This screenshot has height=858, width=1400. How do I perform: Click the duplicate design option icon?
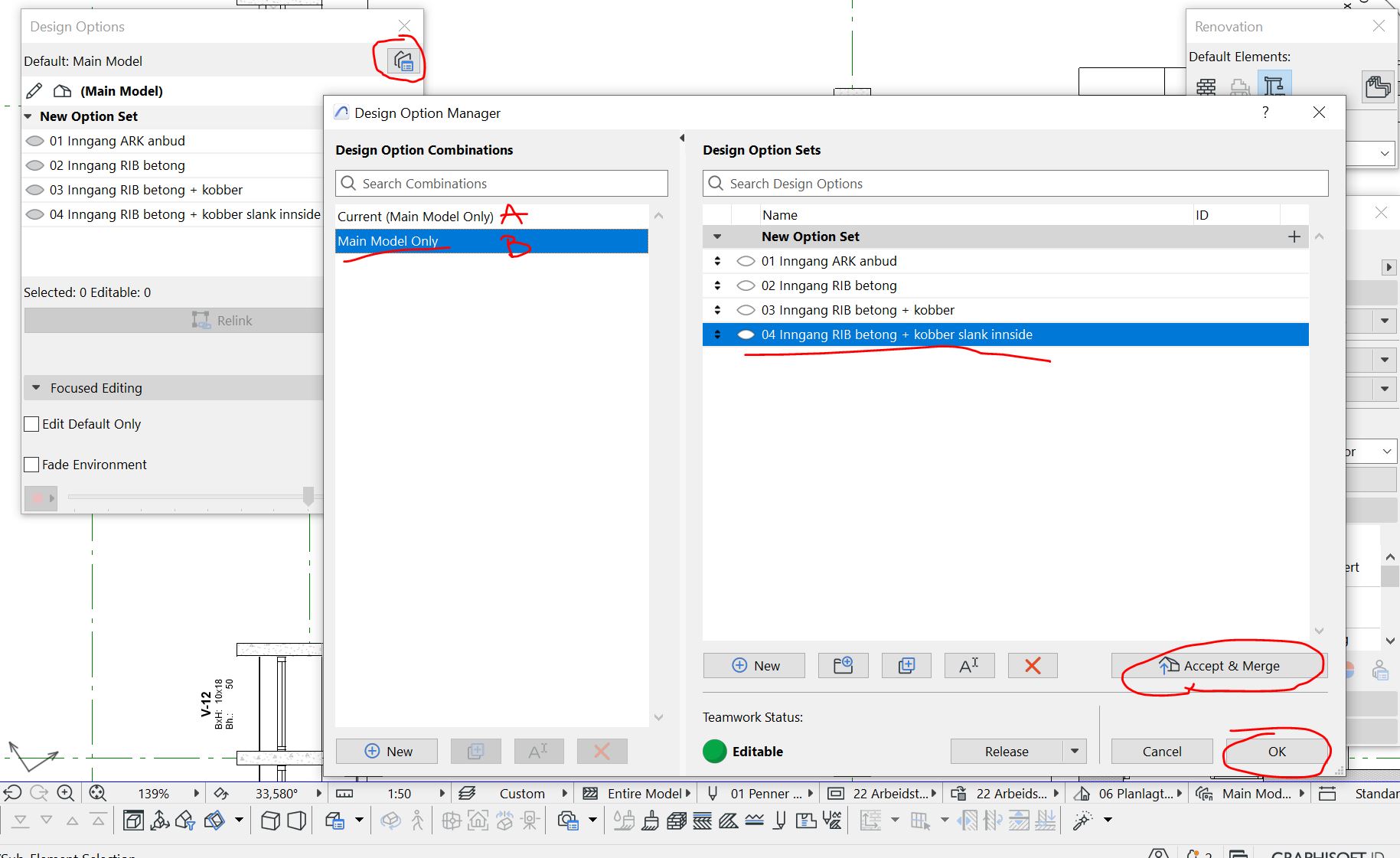(x=906, y=666)
